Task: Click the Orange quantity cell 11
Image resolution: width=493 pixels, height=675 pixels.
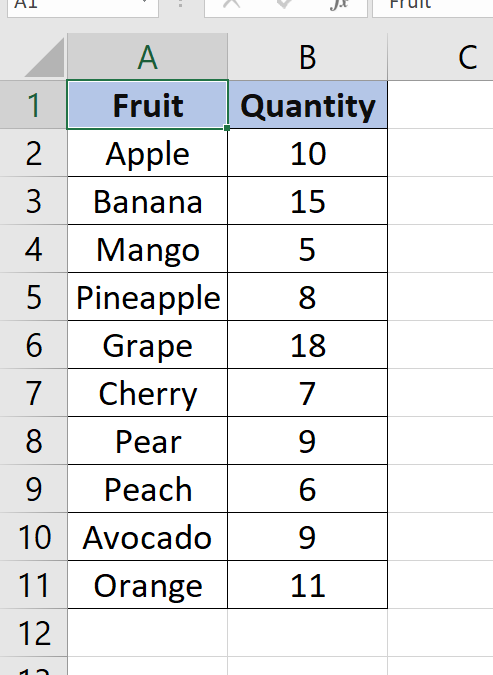Action: pyautogui.click(x=307, y=585)
